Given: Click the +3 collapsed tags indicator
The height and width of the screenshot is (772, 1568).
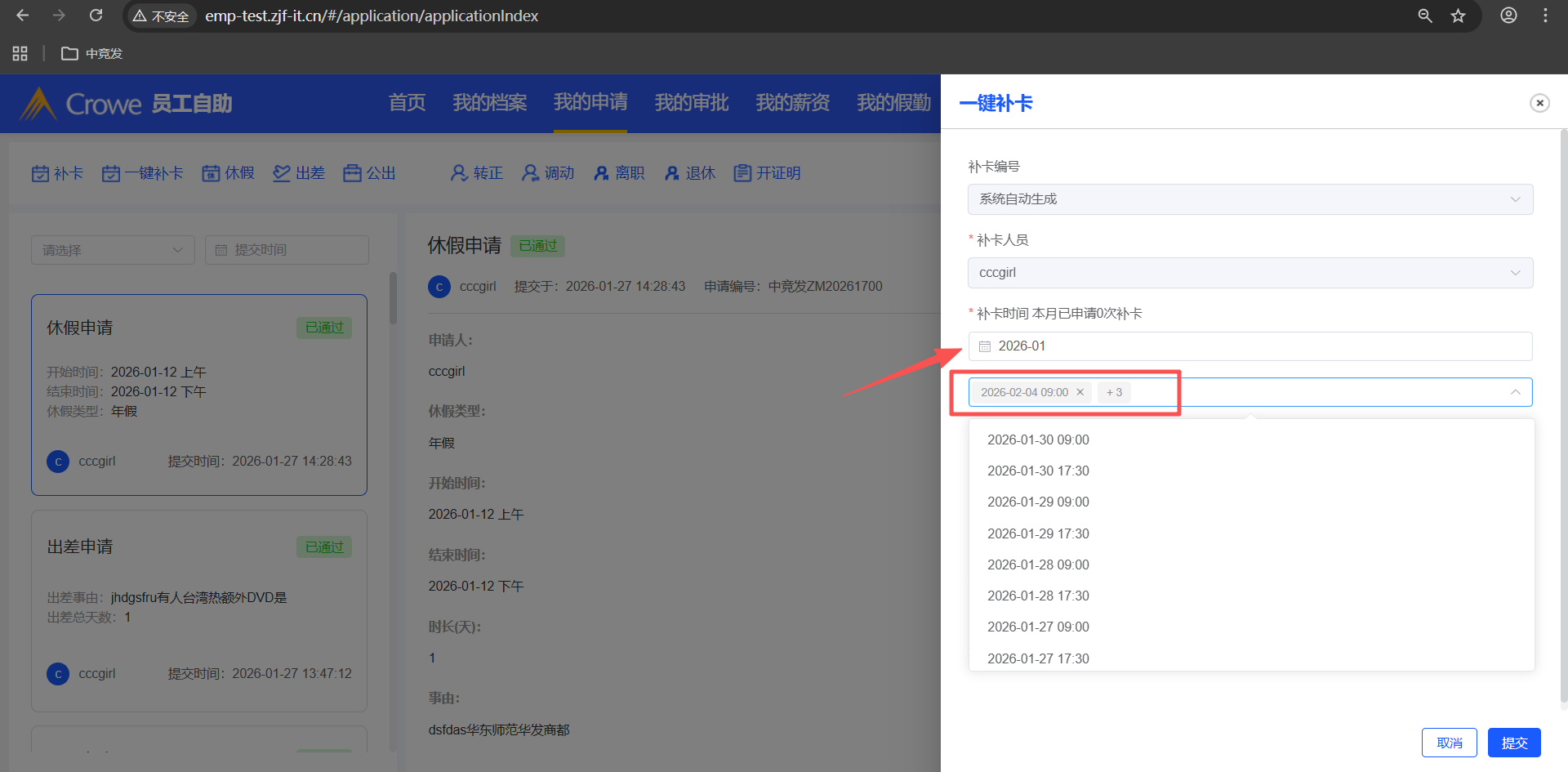Looking at the screenshot, I should [x=1114, y=392].
